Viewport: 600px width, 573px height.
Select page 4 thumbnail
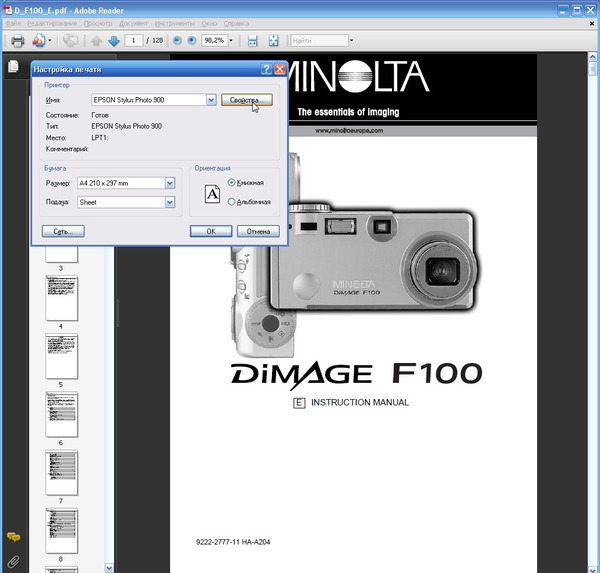pyautogui.click(x=61, y=298)
